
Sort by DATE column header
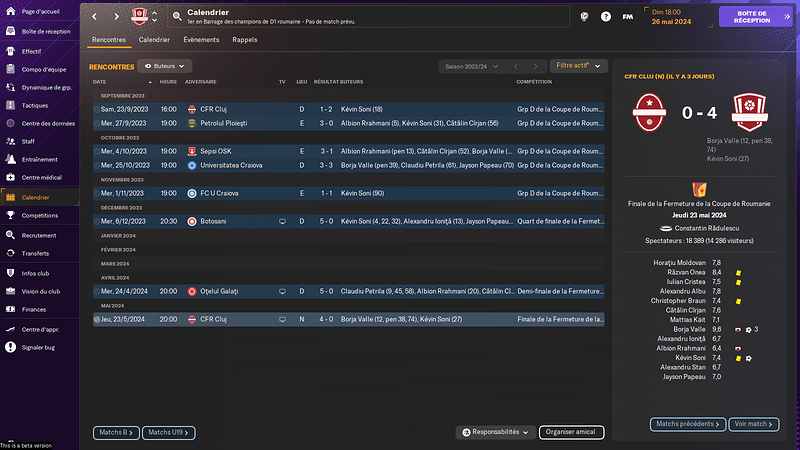click(x=99, y=82)
